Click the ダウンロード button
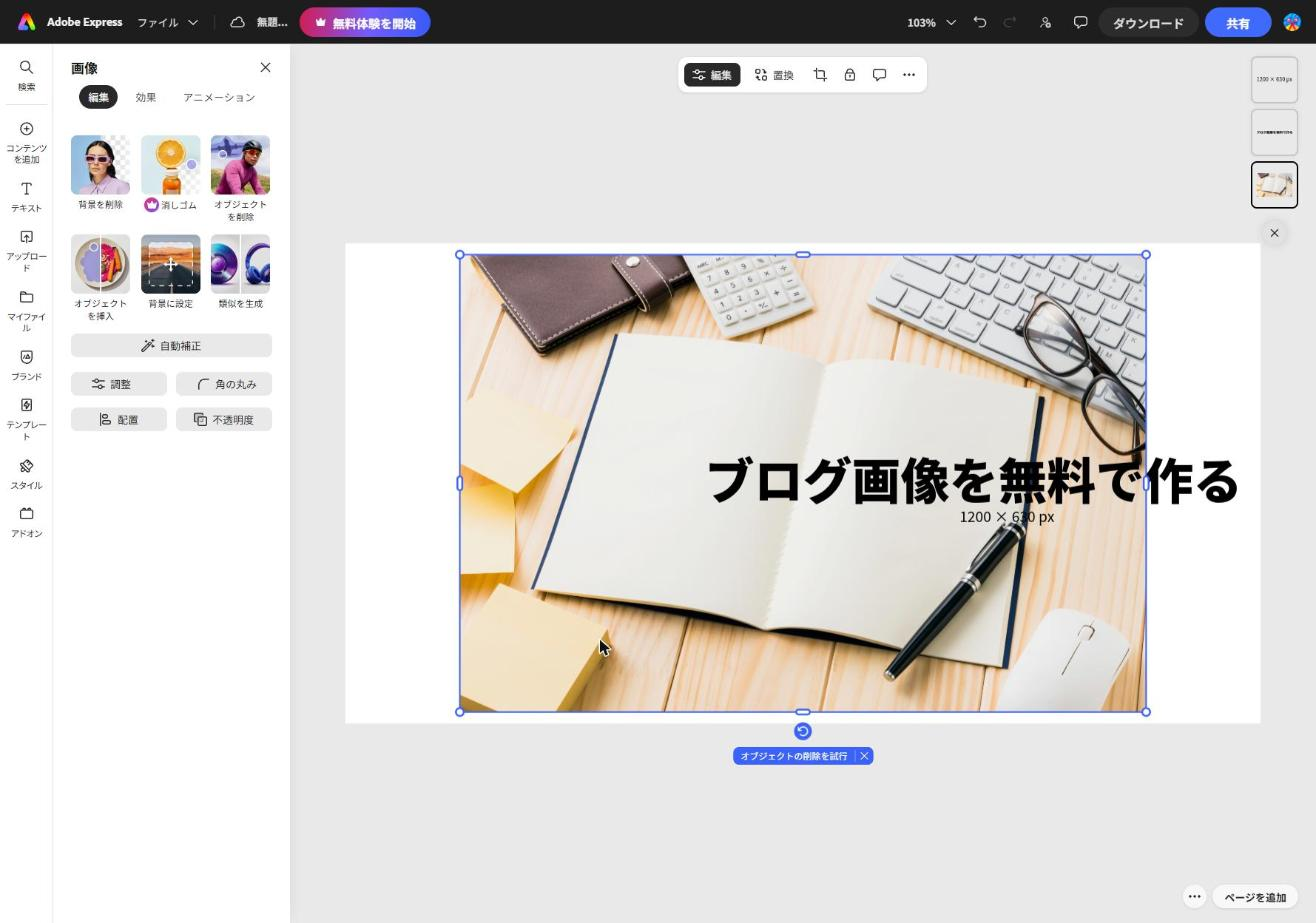The image size is (1316, 923). point(1148,22)
